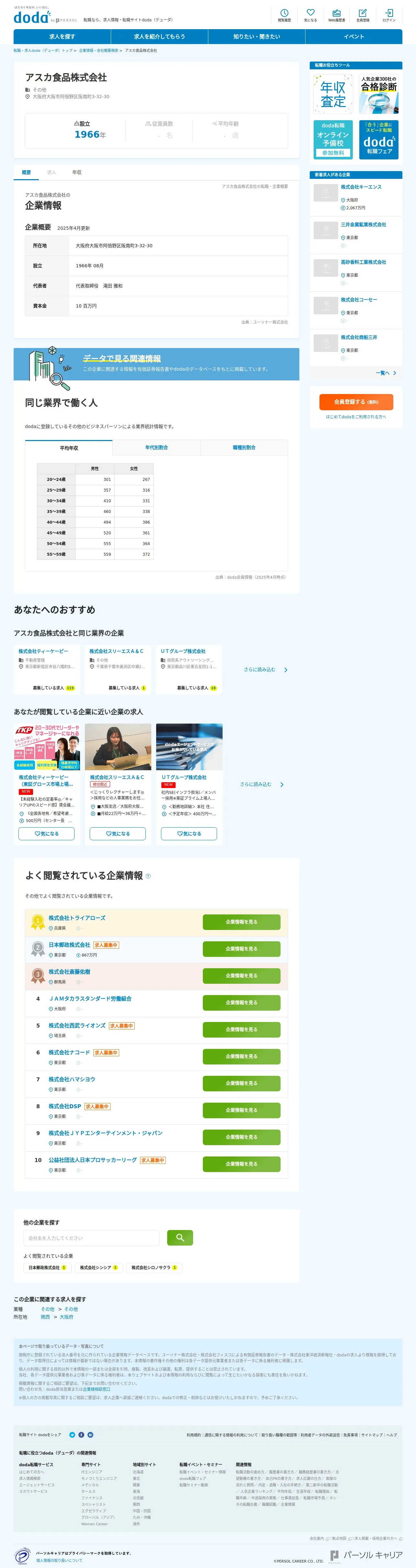The height and width of the screenshot is (1568, 416).
Task: Click the データで見る関連情報 heading link
Action: 121,358
